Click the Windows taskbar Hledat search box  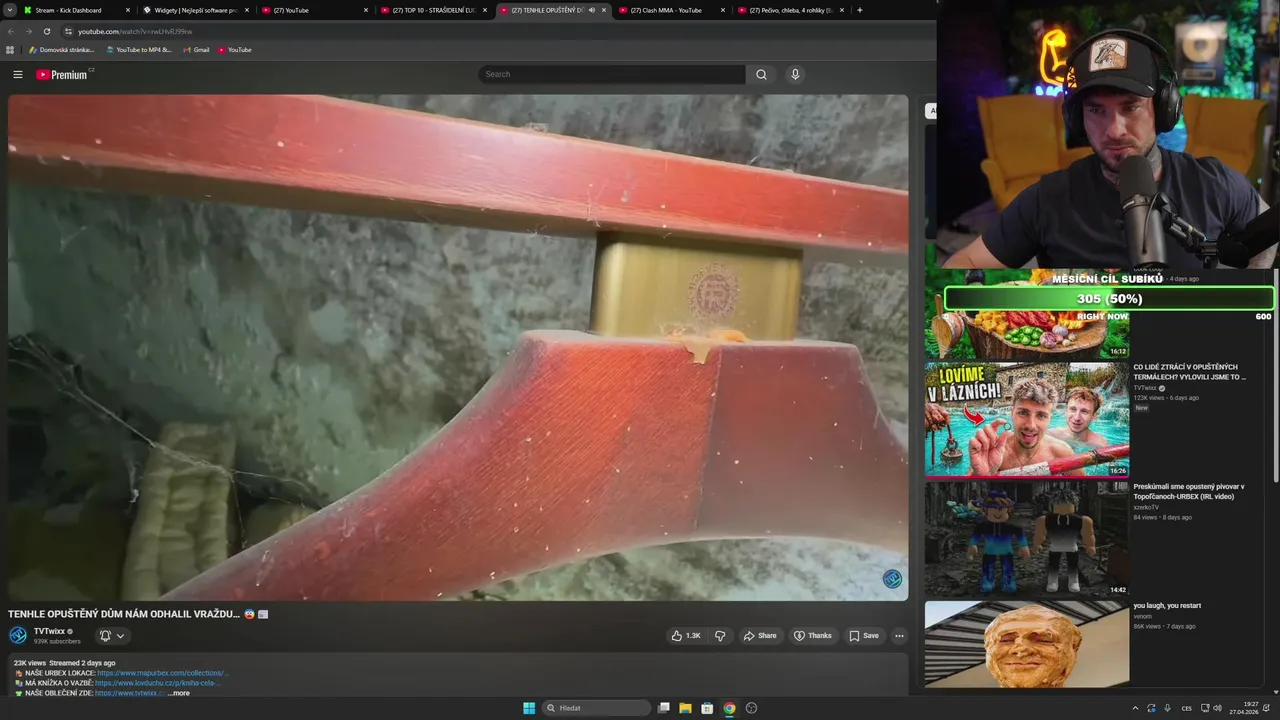pyautogui.click(x=596, y=708)
